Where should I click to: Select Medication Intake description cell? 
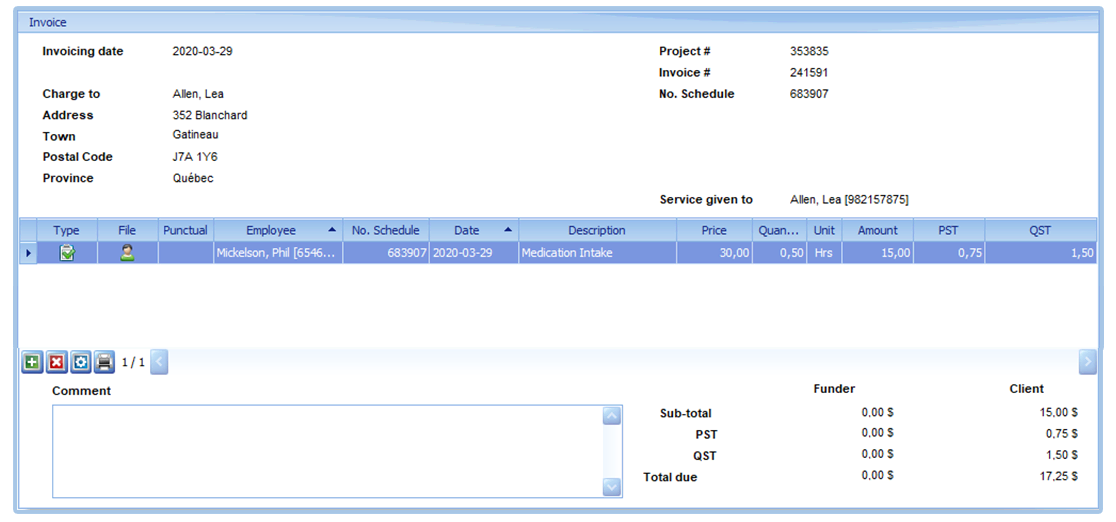click(597, 253)
